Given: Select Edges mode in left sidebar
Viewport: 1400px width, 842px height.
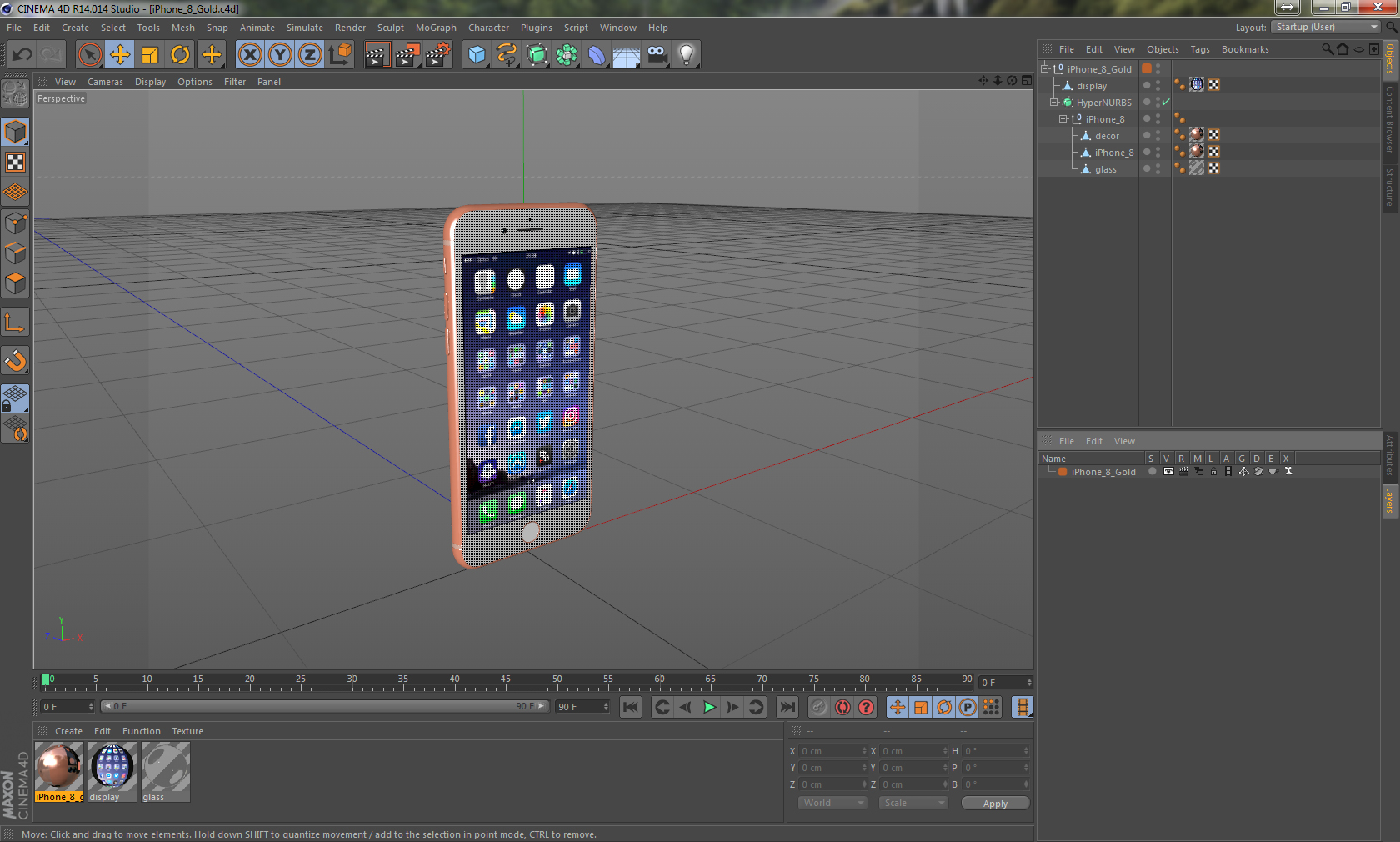Looking at the screenshot, I should [x=15, y=253].
